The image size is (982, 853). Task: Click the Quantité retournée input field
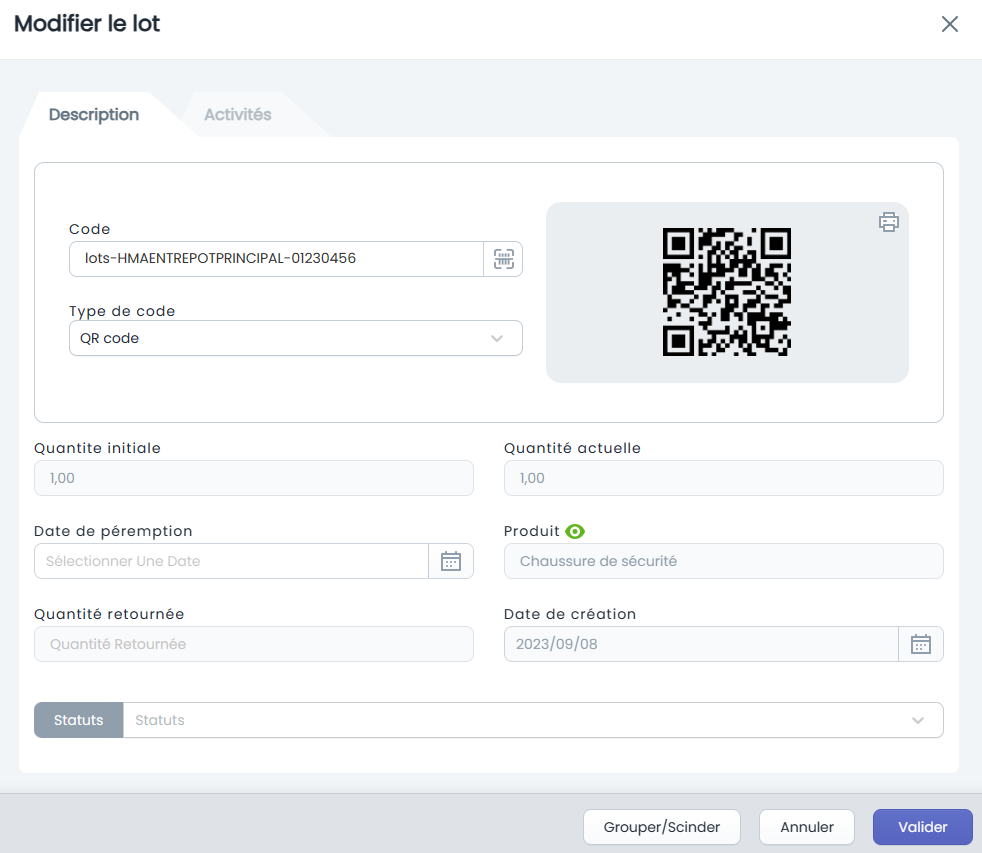(x=254, y=644)
